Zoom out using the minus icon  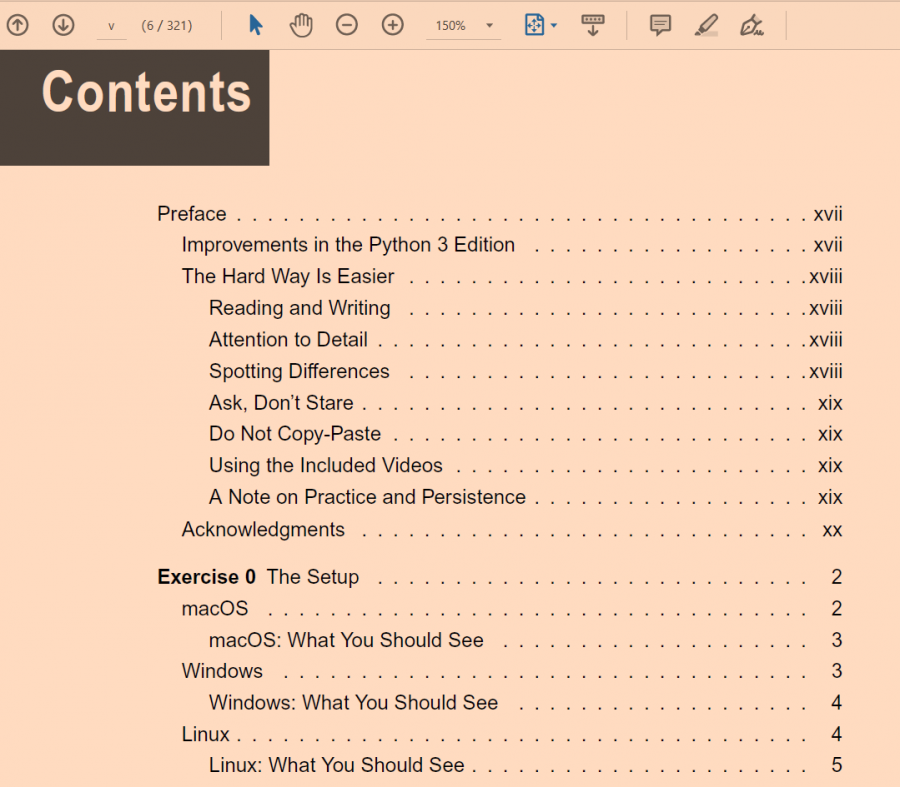[347, 25]
